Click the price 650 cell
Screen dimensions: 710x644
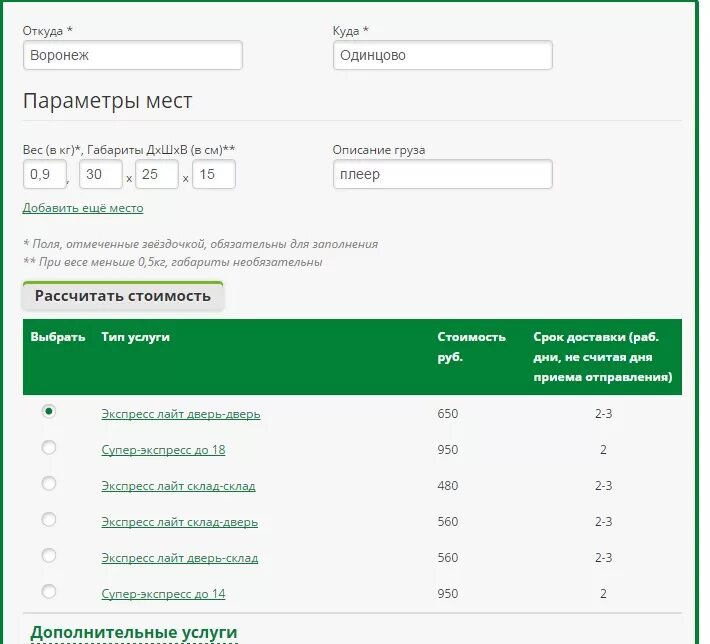(x=448, y=414)
